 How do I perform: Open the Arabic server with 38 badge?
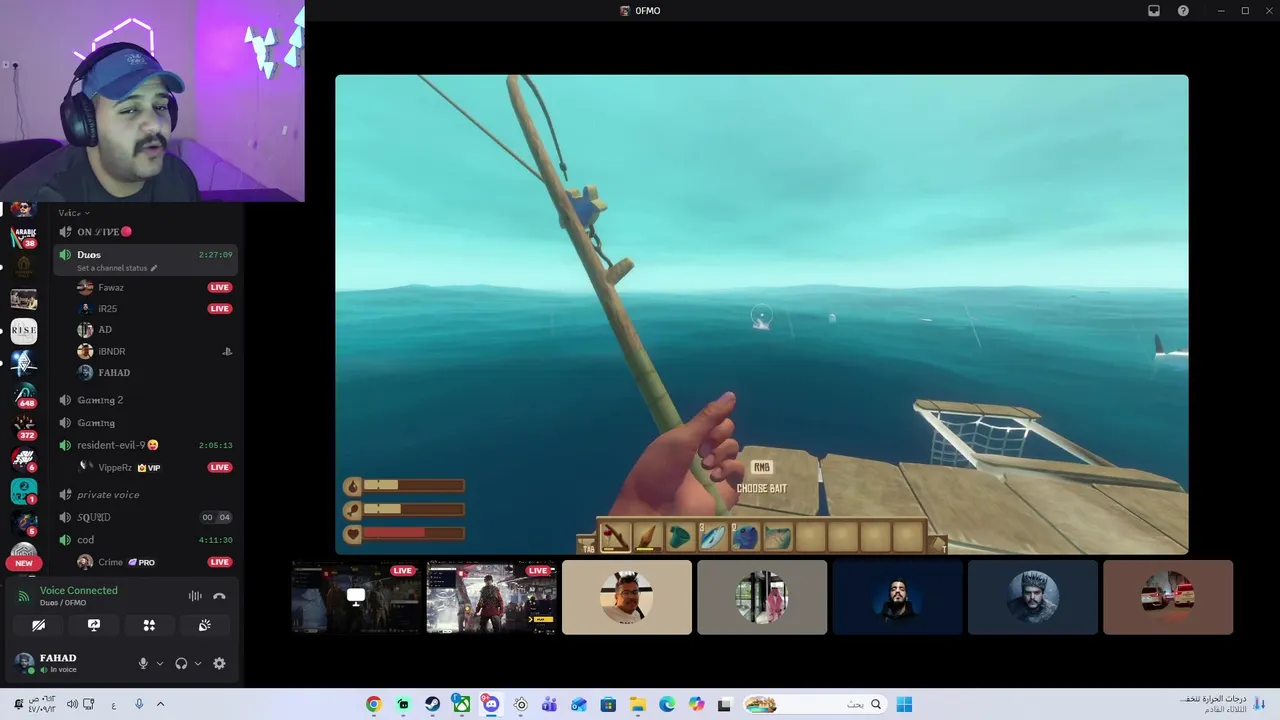tap(24, 237)
